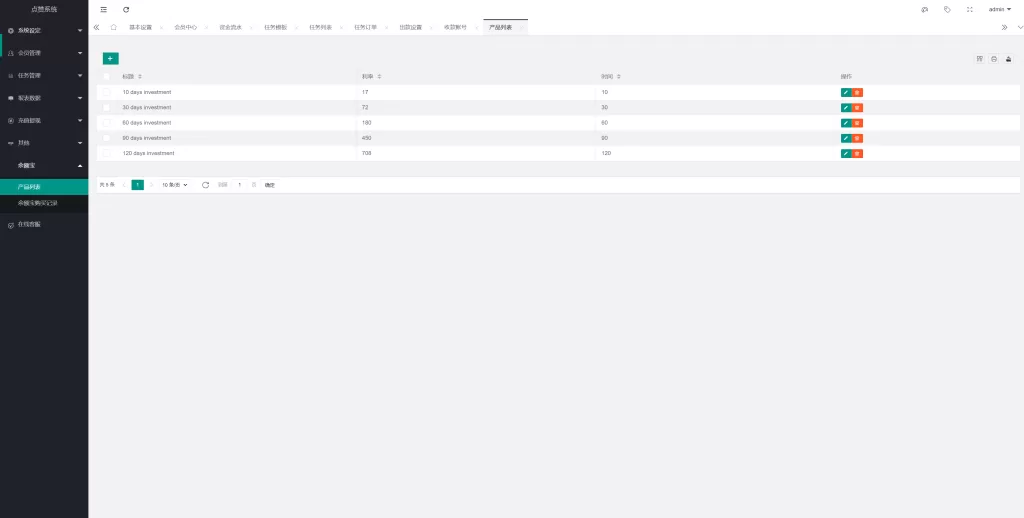Open the column filter icon above table
This screenshot has width=1024, height=518.
pyautogui.click(x=979, y=59)
